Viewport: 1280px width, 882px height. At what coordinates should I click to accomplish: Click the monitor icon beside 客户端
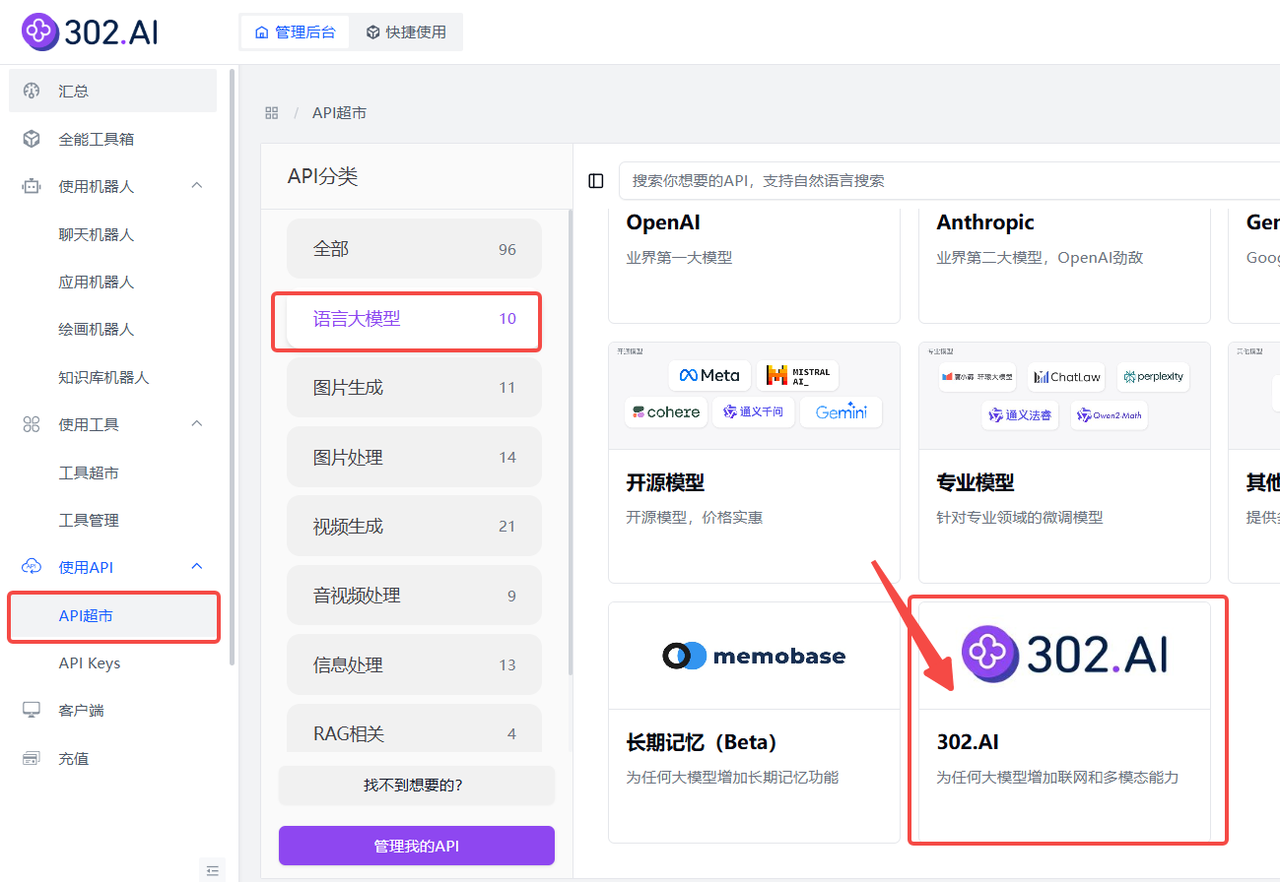[32, 710]
